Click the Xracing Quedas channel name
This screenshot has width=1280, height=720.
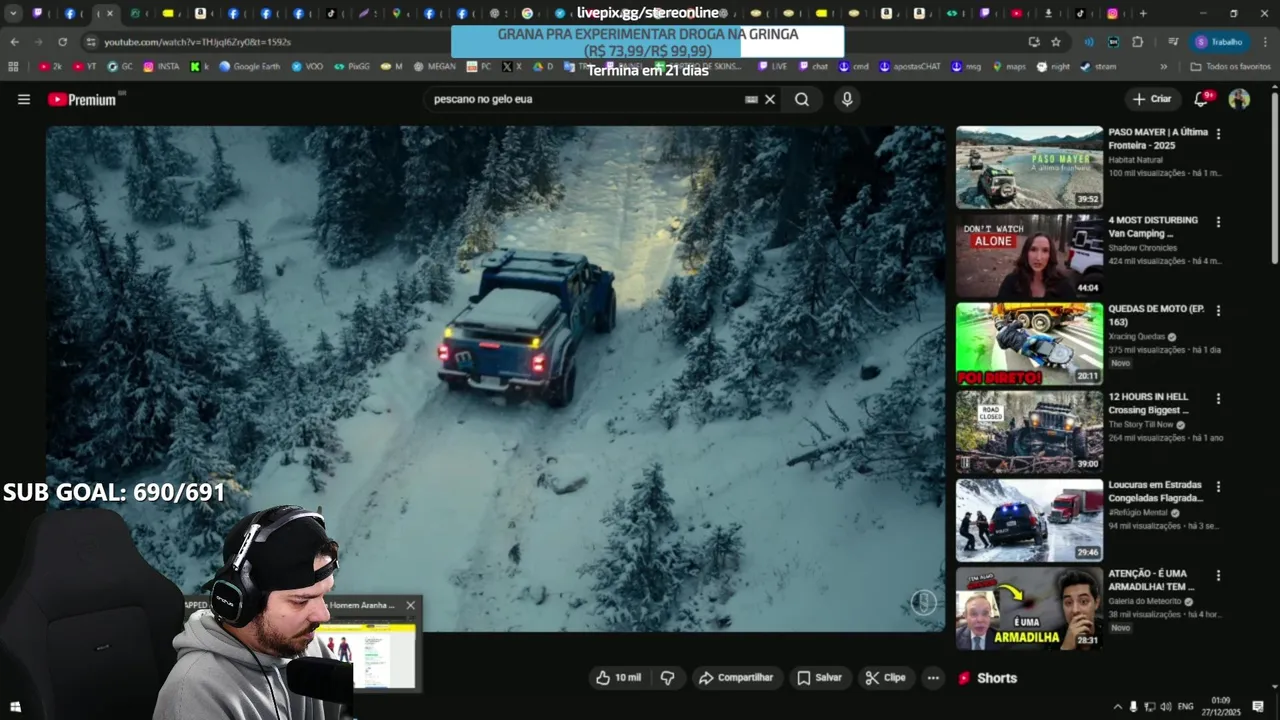[1137, 337]
